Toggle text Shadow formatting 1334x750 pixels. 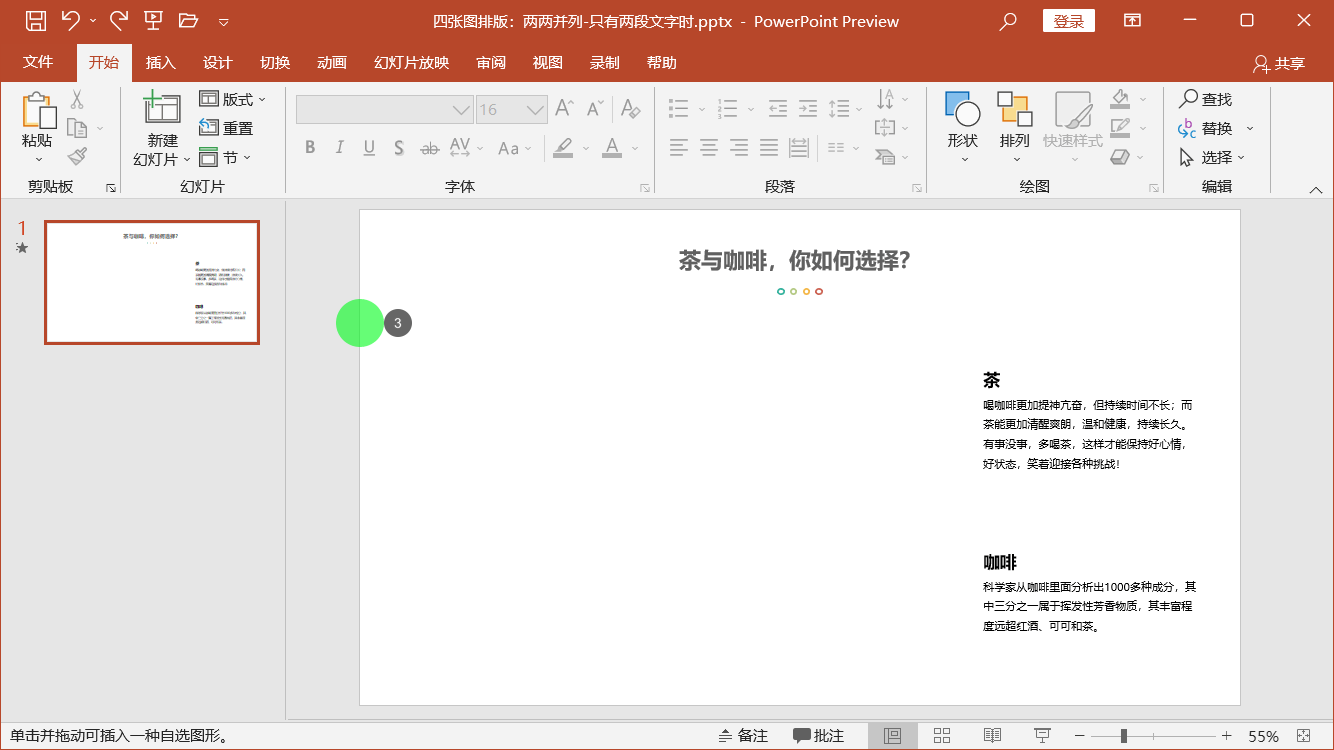(399, 148)
